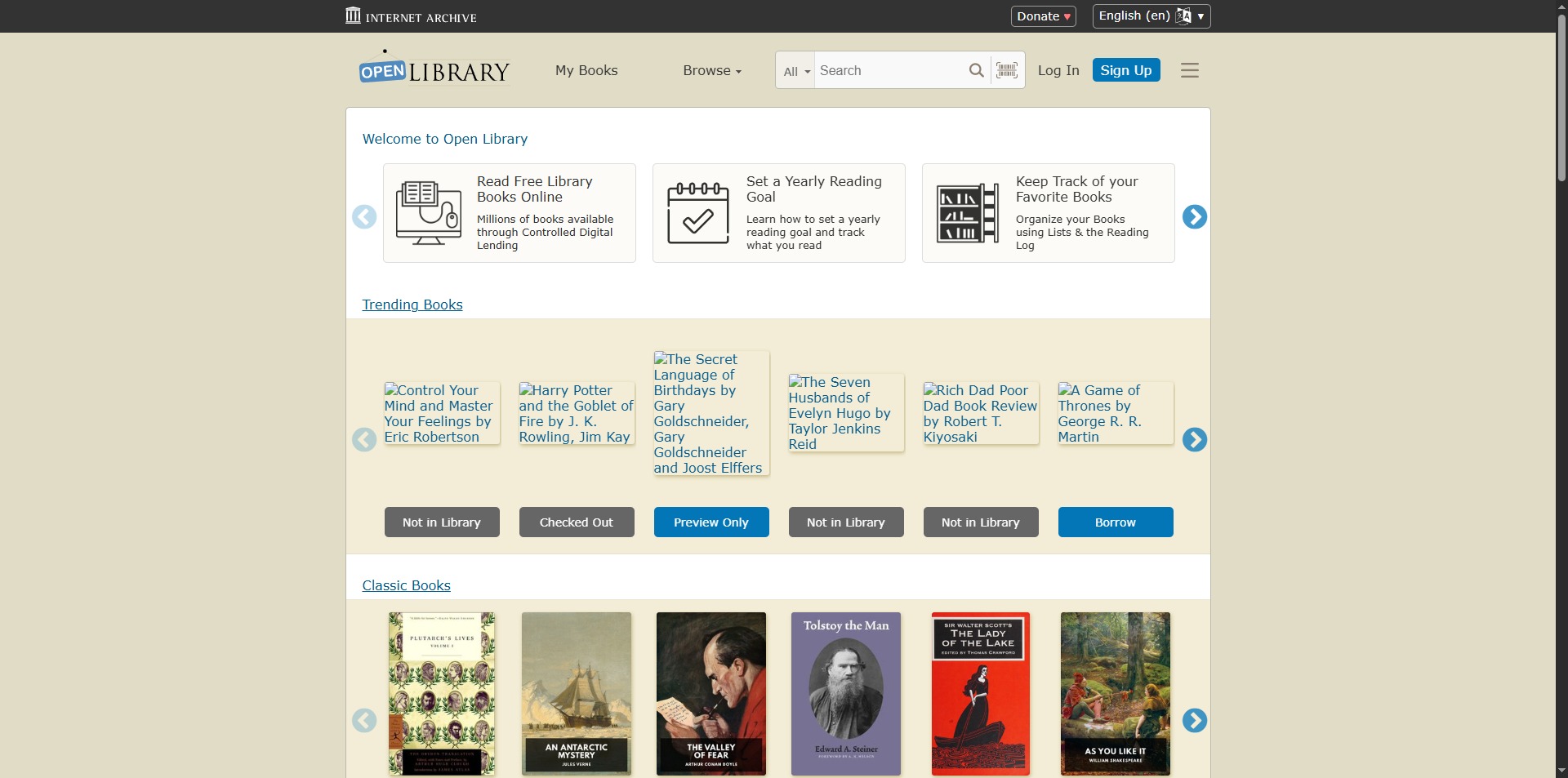Open the Open Library logo home link
Screen dimensions: 1568x778
[x=434, y=69]
